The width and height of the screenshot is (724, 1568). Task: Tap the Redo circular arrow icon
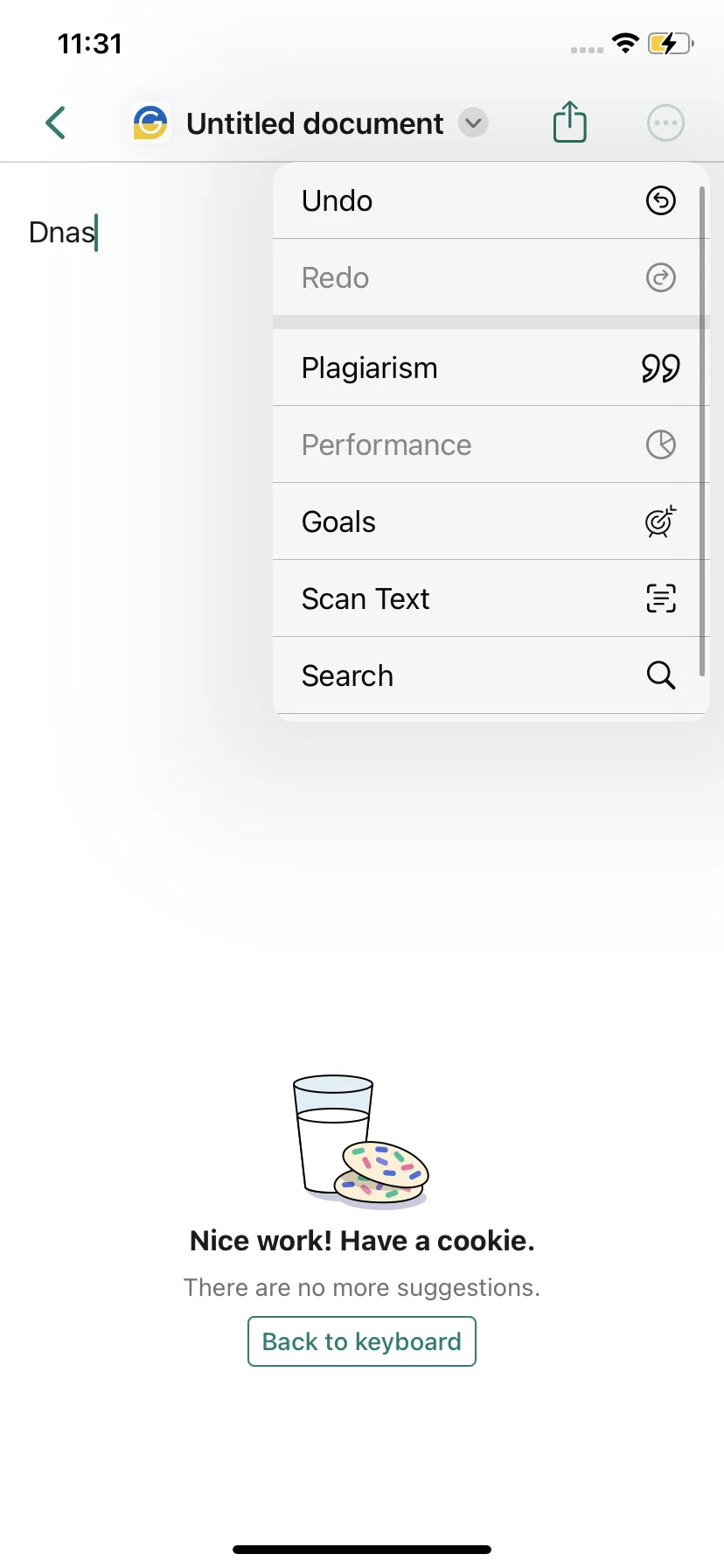660,277
